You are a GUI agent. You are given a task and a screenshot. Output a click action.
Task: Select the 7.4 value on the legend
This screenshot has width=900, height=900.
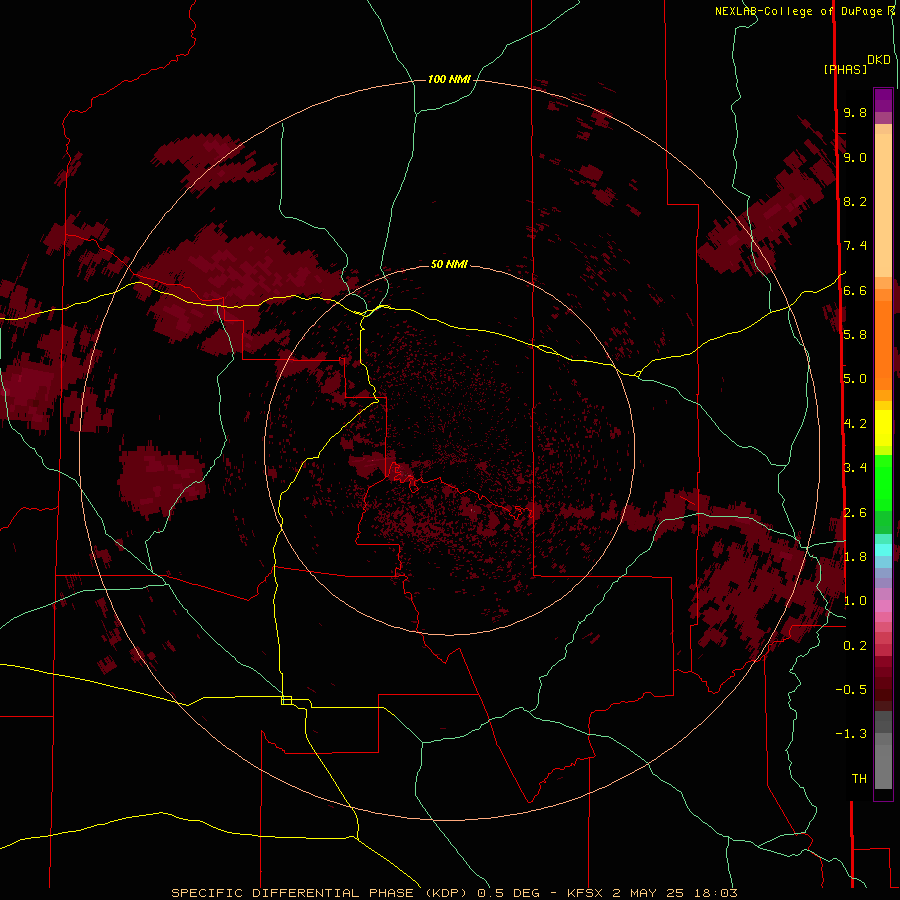[x=855, y=246]
